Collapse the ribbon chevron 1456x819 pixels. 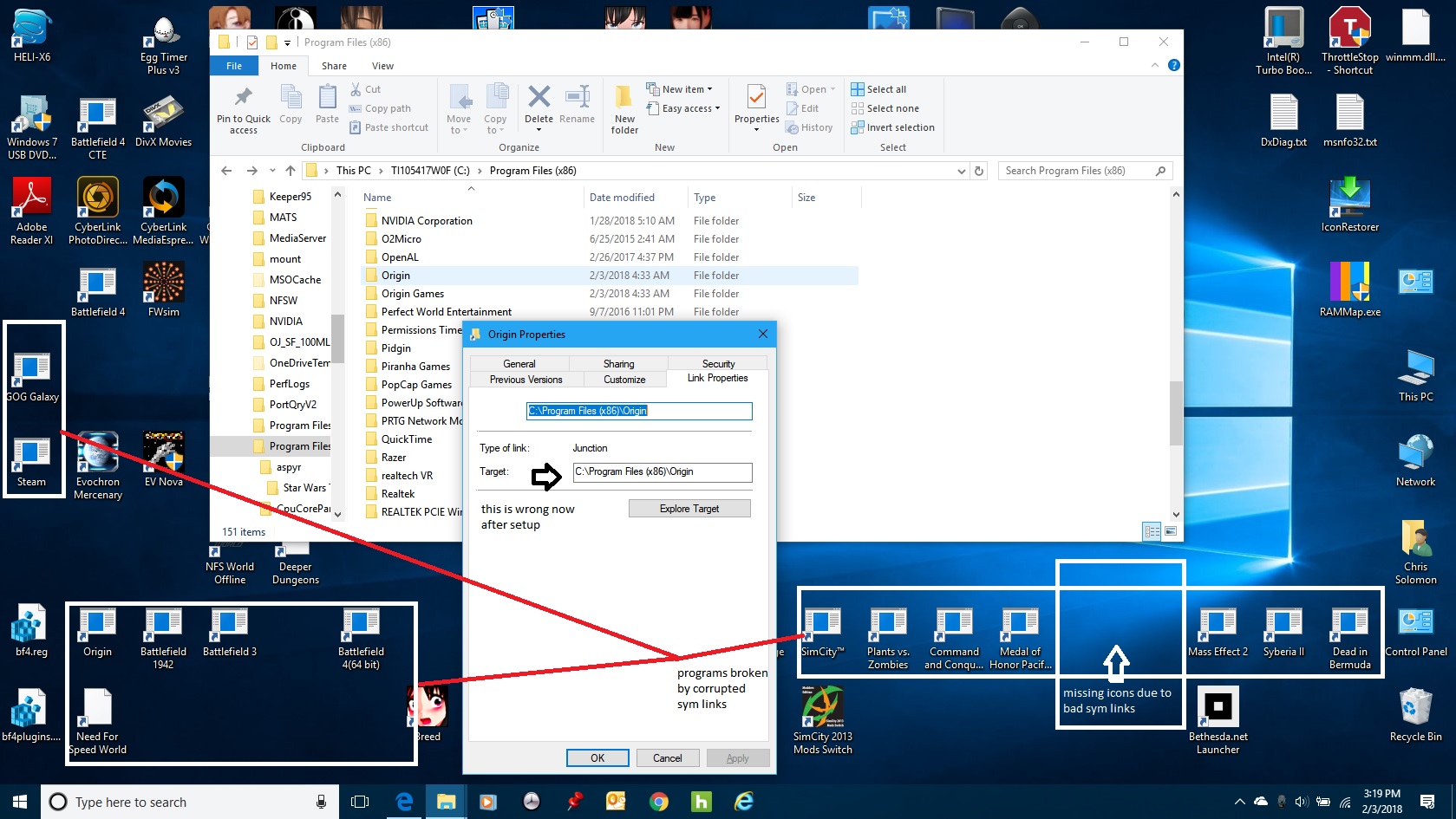click(x=1154, y=65)
